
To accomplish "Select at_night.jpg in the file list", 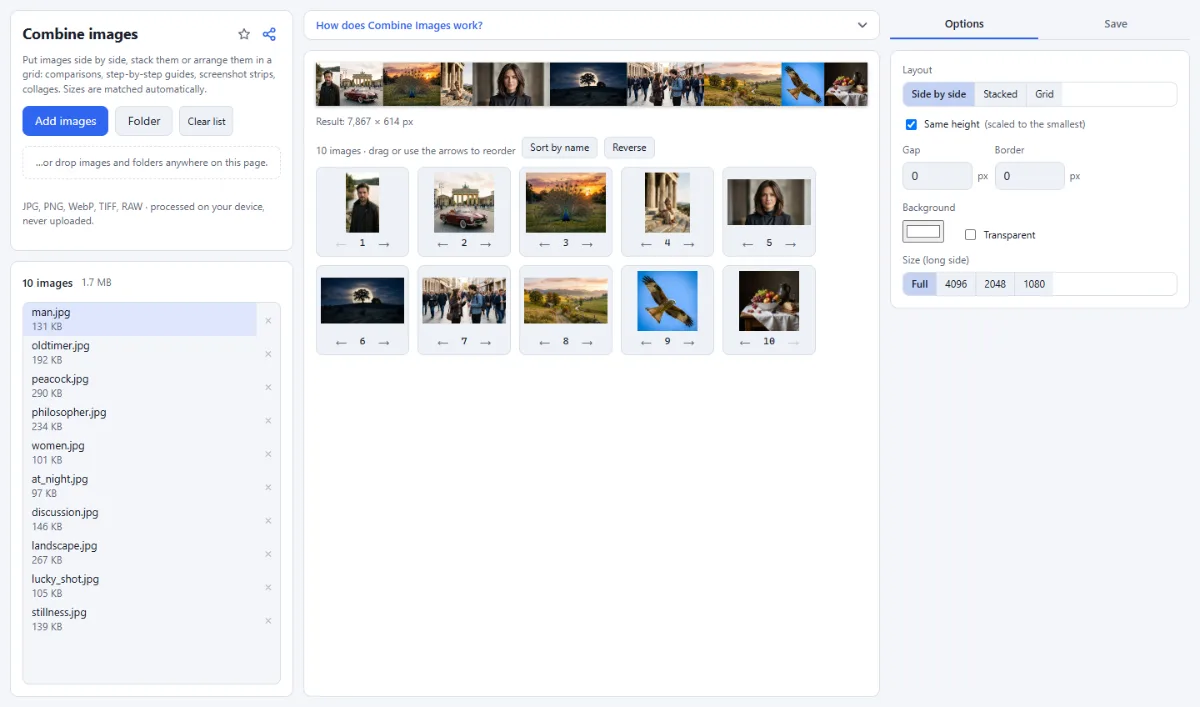I will [140, 486].
